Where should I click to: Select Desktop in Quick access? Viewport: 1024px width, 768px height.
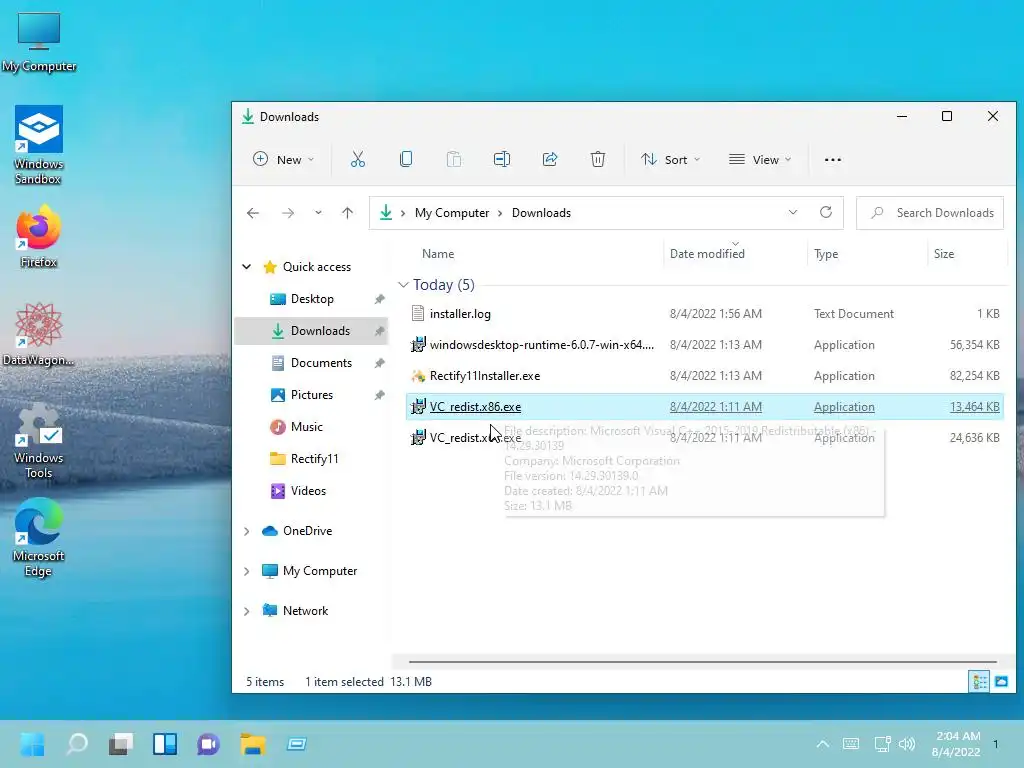312,298
